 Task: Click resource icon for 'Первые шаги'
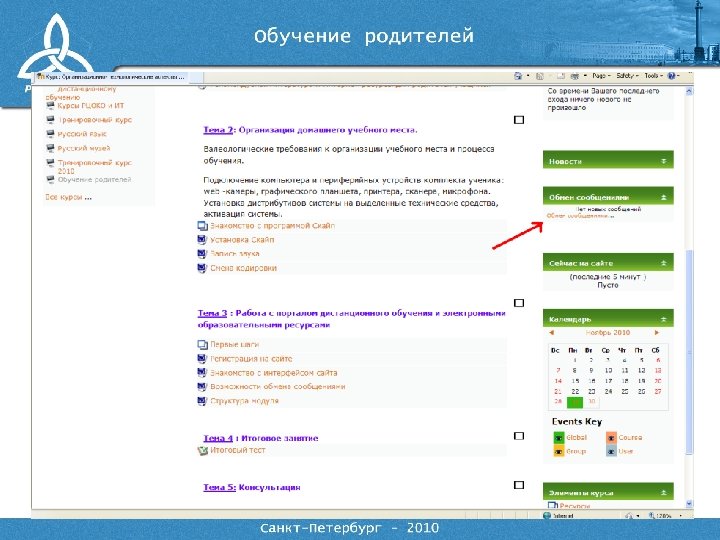click(202, 344)
